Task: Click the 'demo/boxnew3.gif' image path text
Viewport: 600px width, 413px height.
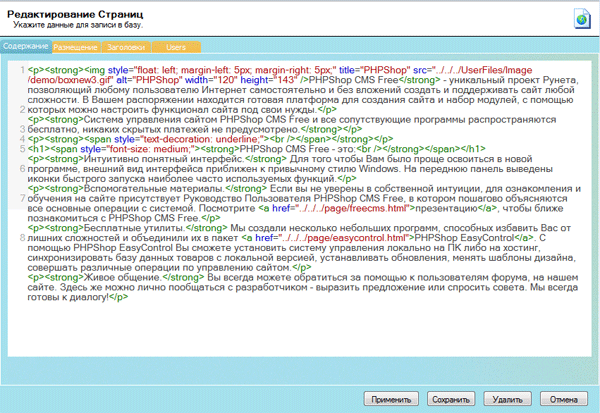Action: tap(70, 80)
